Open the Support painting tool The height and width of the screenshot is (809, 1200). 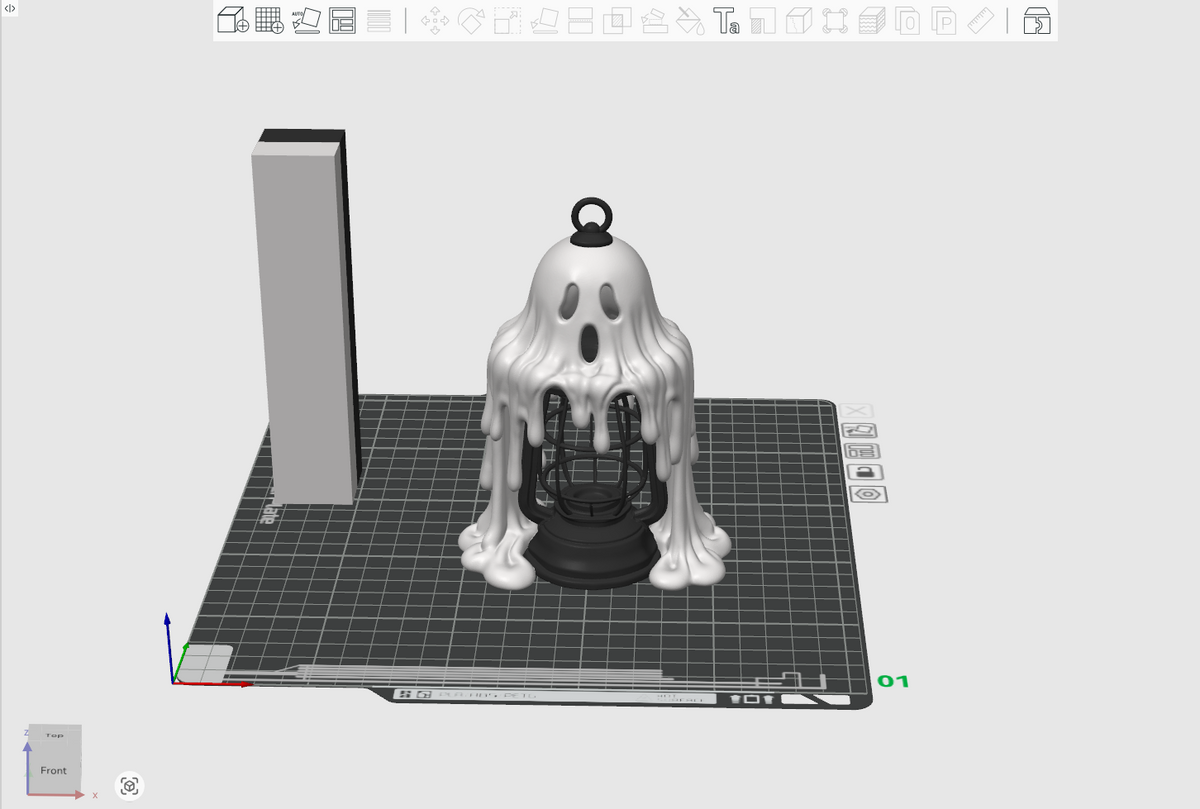click(654, 21)
